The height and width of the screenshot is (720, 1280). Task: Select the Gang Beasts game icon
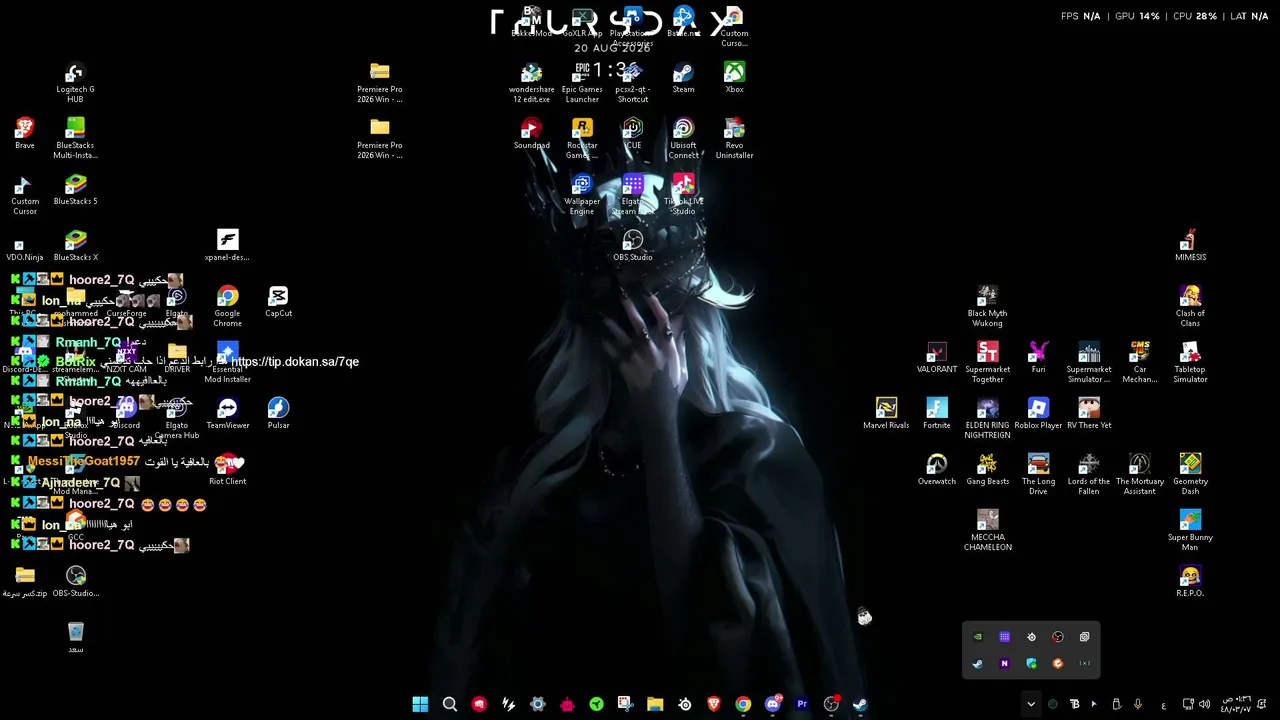pyautogui.click(x=987, y=470)
